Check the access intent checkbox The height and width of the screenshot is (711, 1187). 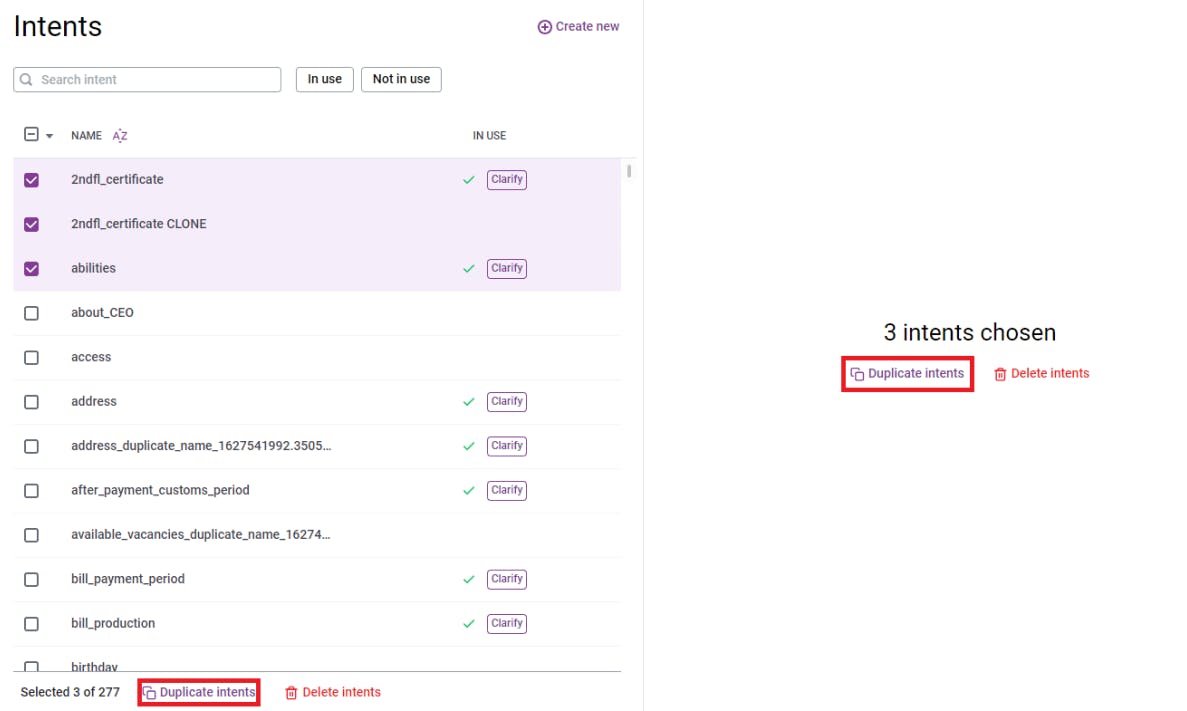31,357
